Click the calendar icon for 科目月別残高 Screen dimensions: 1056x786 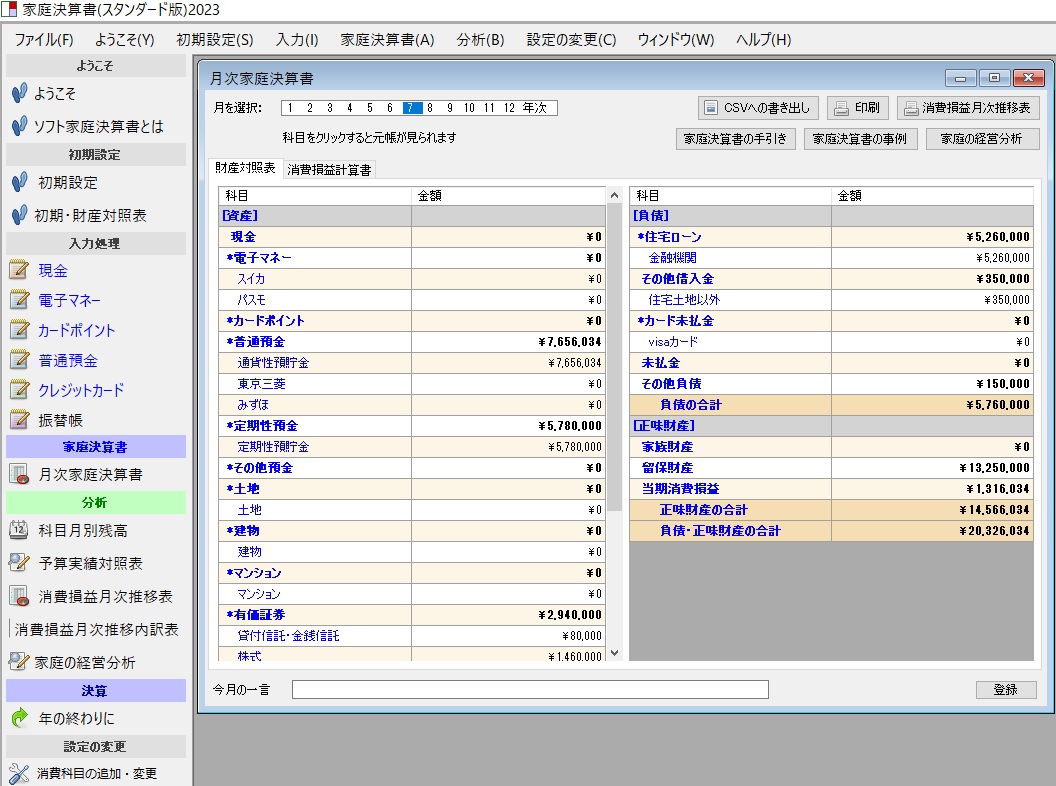18,530
